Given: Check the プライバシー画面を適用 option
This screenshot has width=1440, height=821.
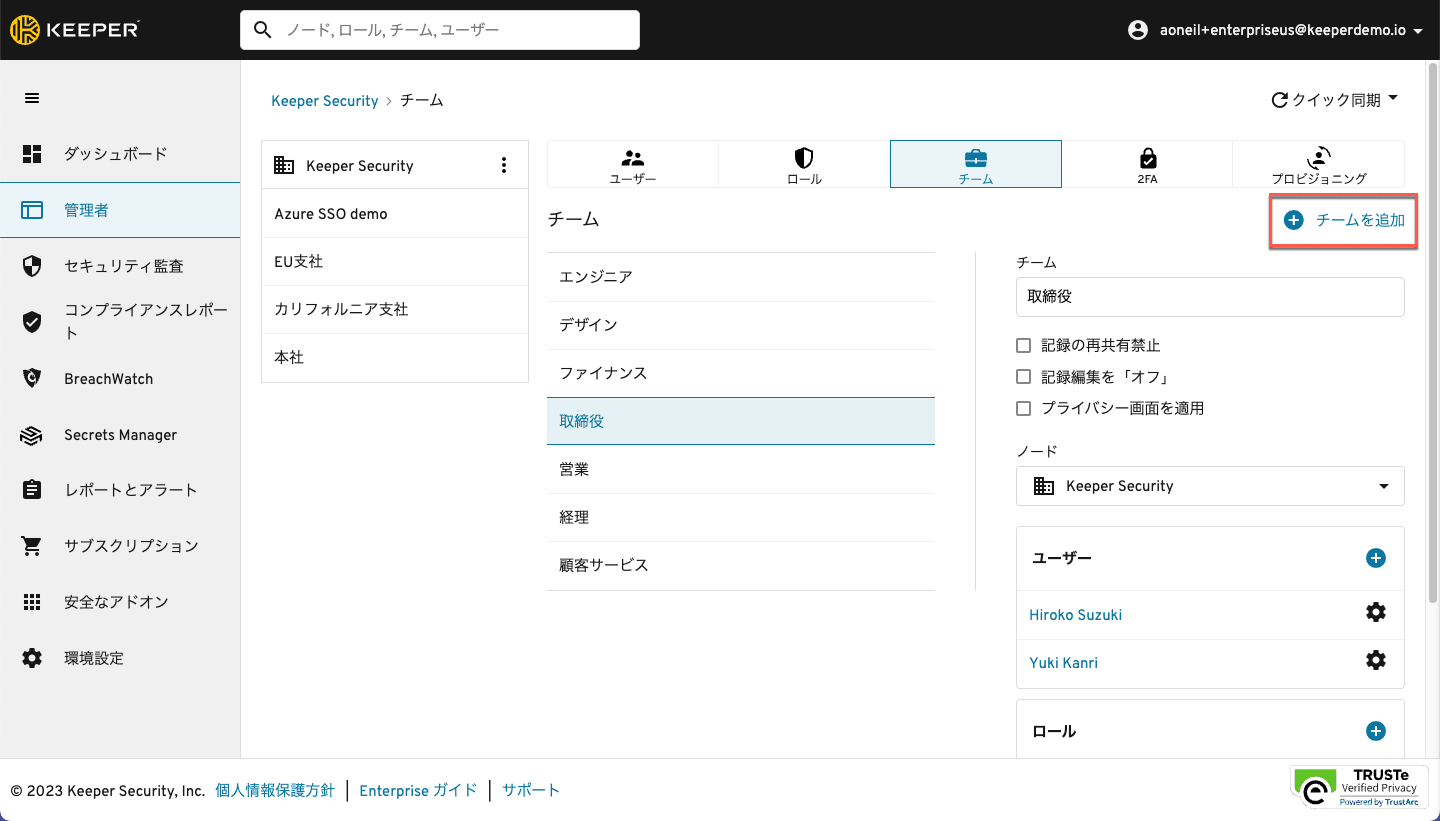Looking at the screenshot, I should (x=1023, y=408).
